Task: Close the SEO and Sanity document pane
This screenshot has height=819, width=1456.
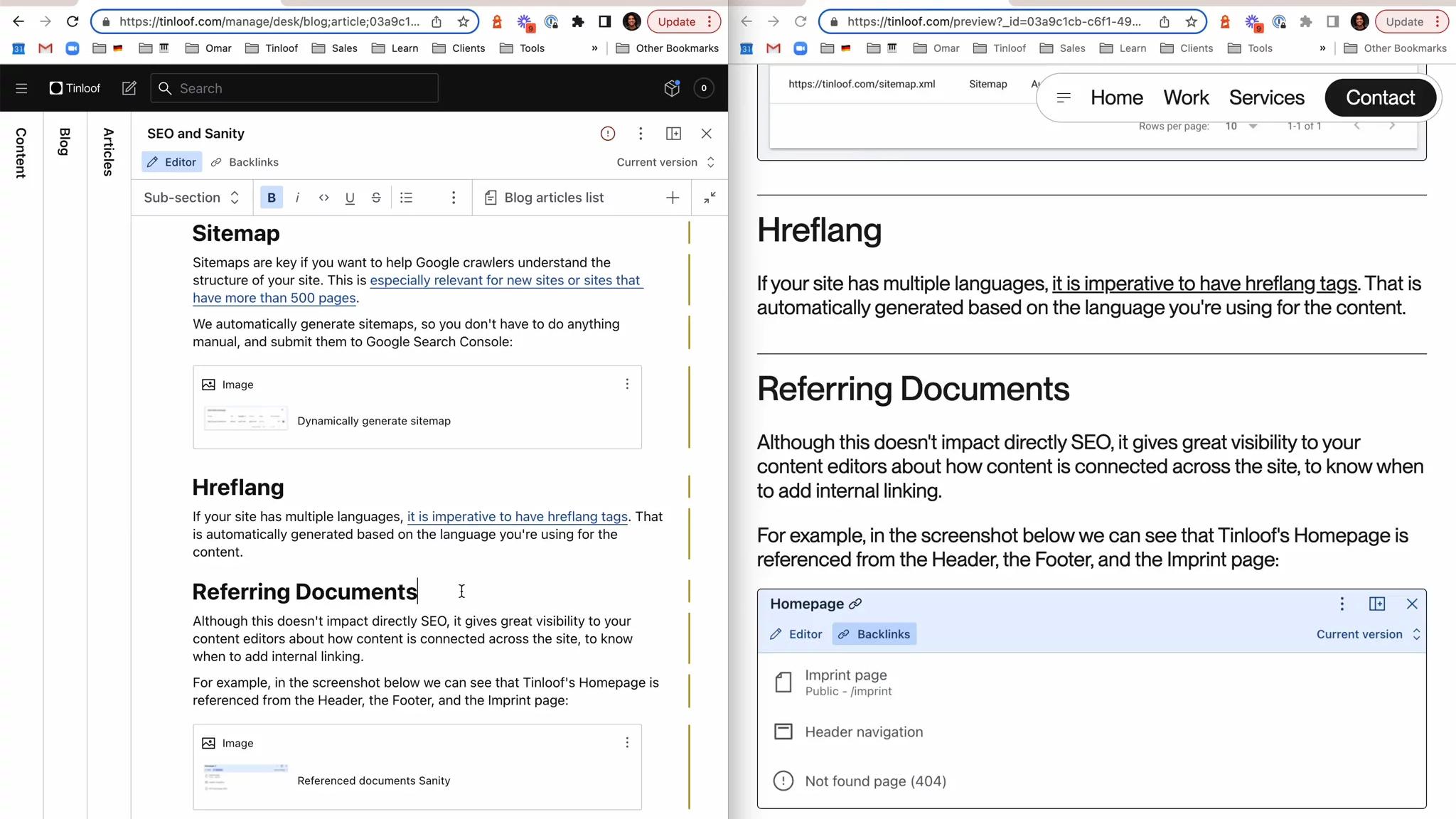Action: [706, 134]
